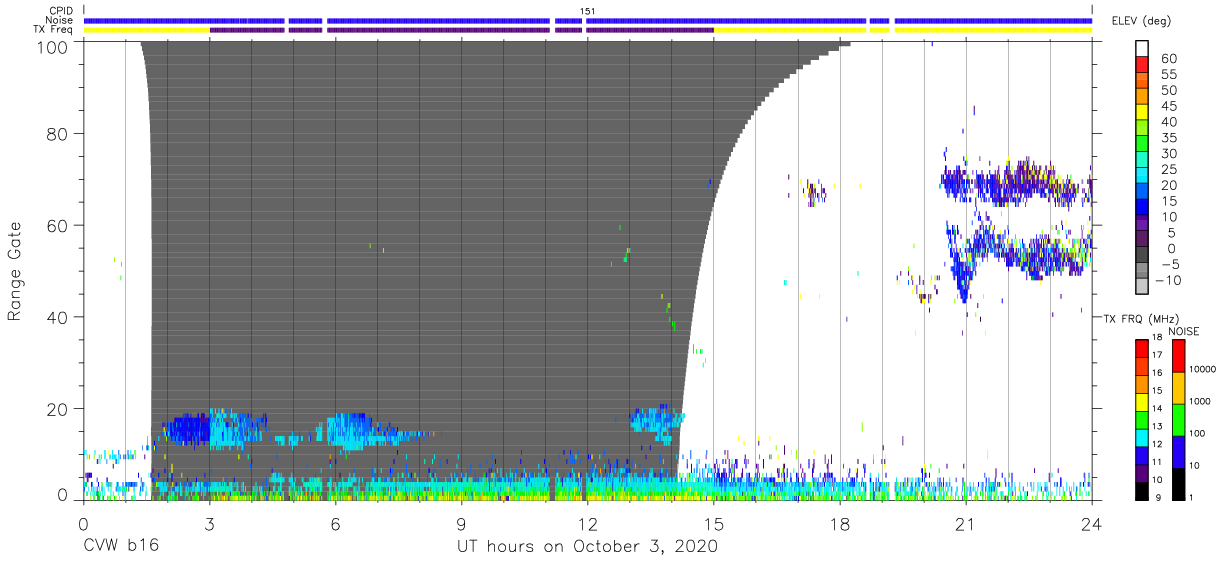Image resolution: width=1228 pixels, height=567 pixels.
Task: Click the 12 tick on UT hours axis
Action: [x=588, y=524]
